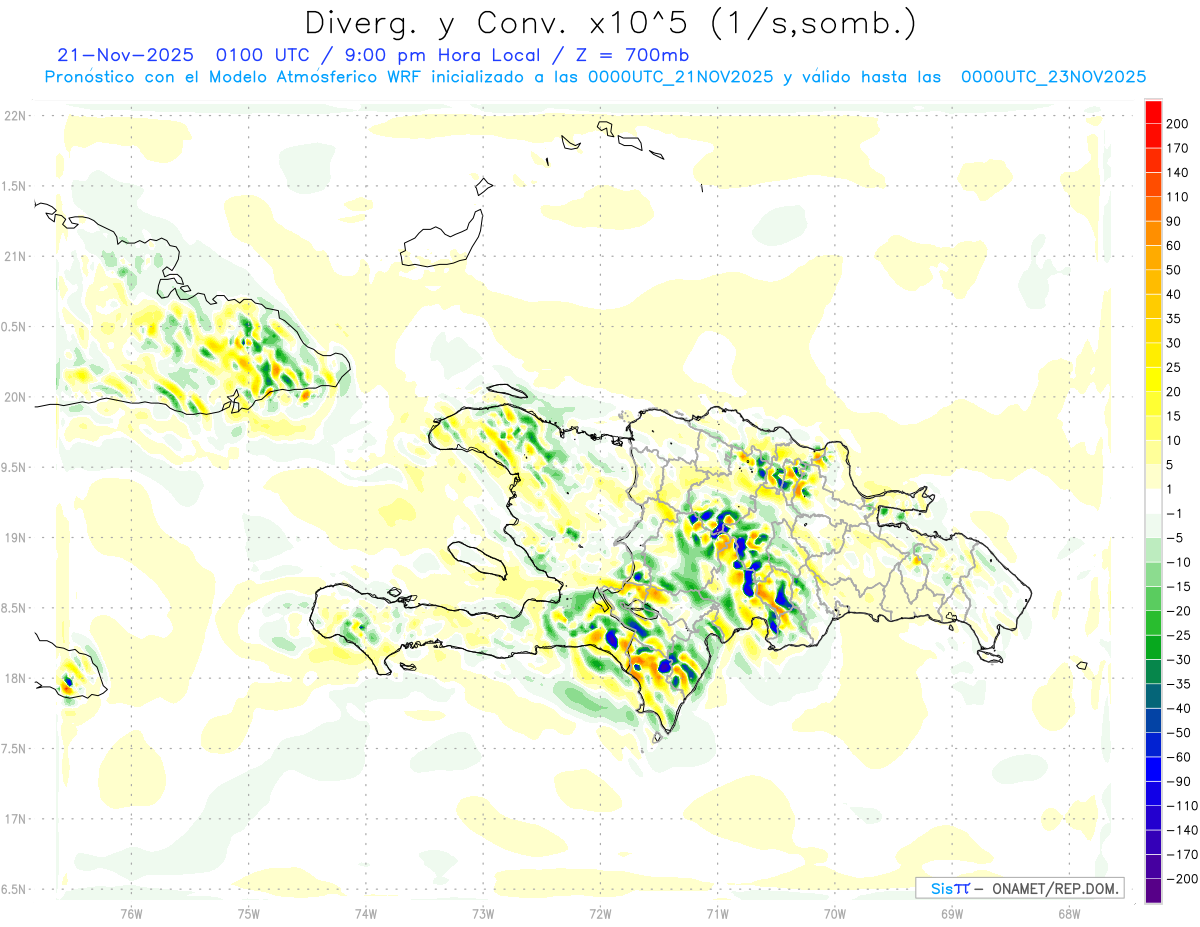The width and height of the screenshot is (1200, 927).
Task: Click the '68W' longitude label
Action: (x=1069, y=913)
